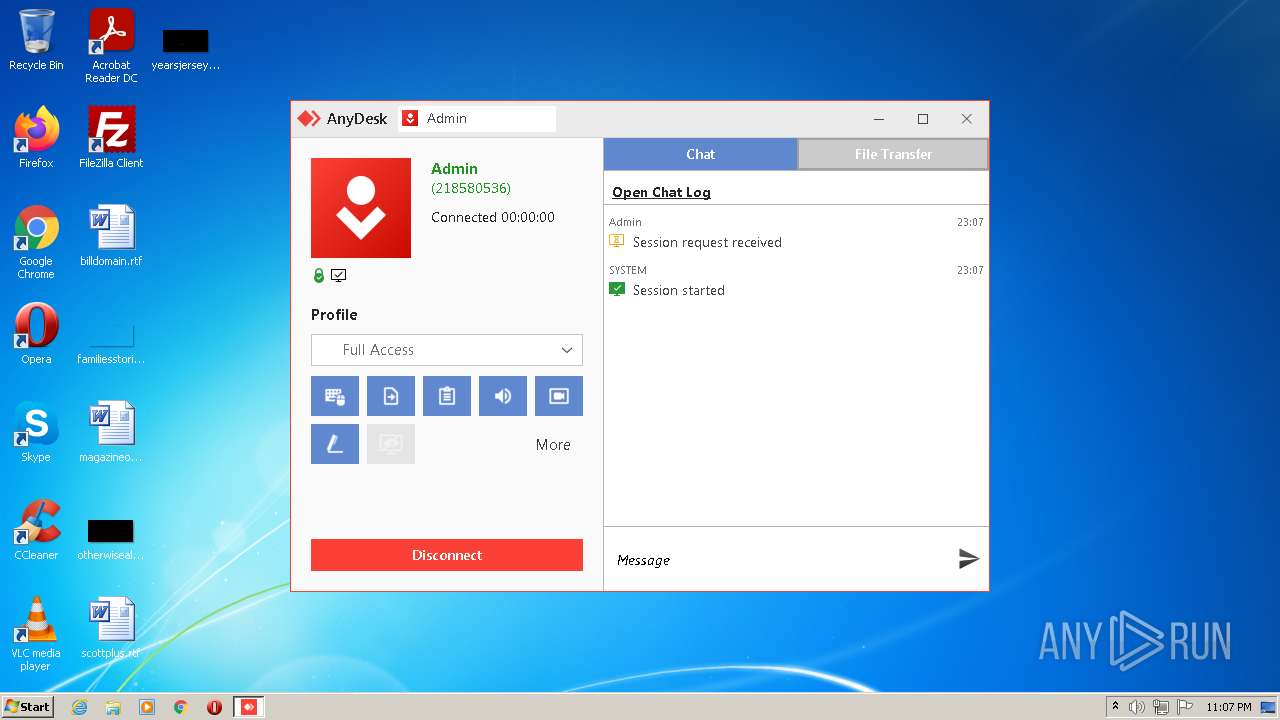Select the Opera desktop shortcut
This screenshot has height=720, width=1280.
click(x=36, y=334)
